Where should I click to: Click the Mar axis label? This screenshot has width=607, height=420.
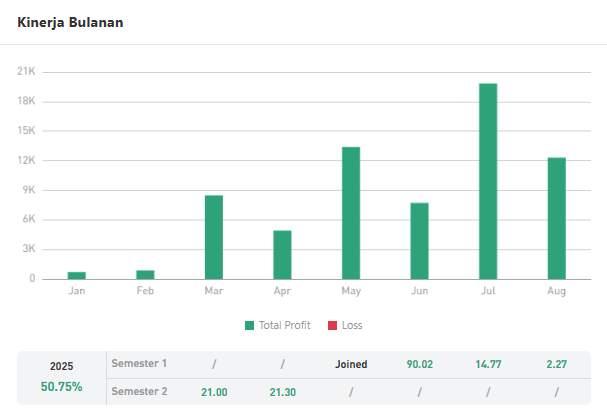click(214, 291)
